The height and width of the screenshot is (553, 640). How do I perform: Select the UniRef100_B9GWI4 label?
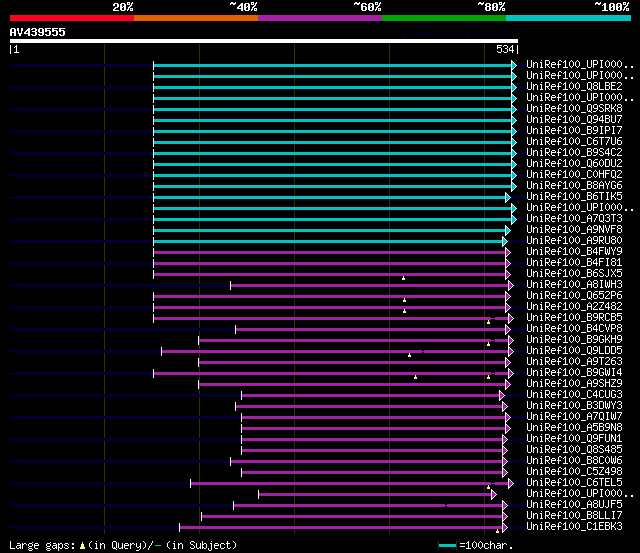[x=574, y=373]
